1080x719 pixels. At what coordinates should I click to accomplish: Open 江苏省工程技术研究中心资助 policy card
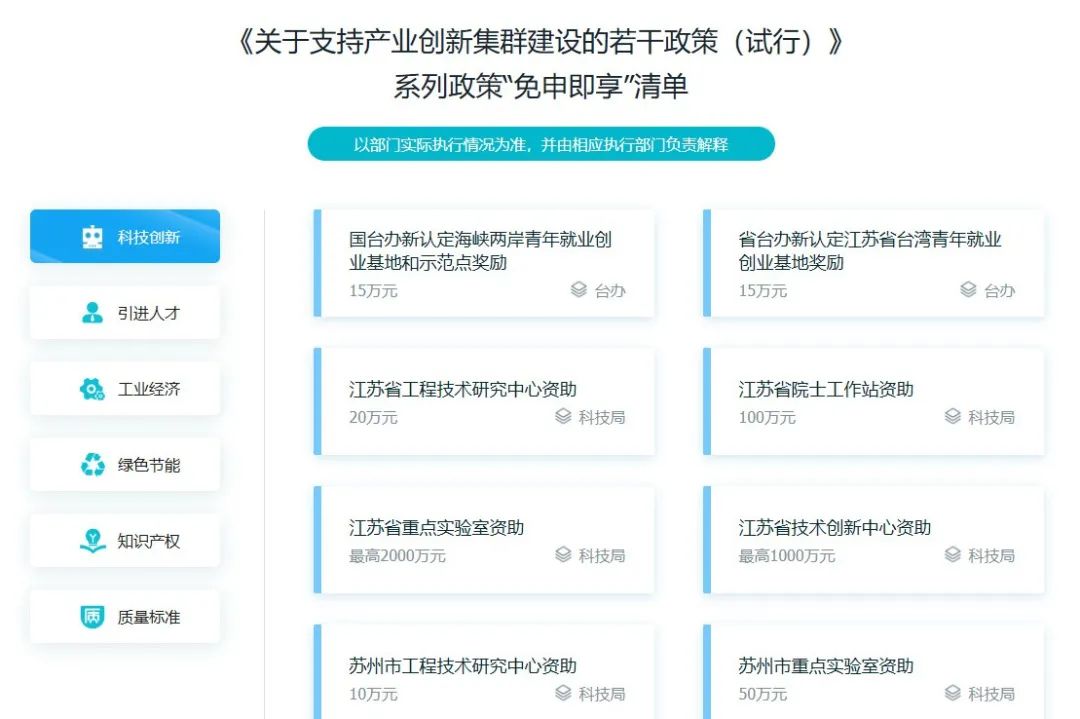pyautogui.click(x=485, y=401)
